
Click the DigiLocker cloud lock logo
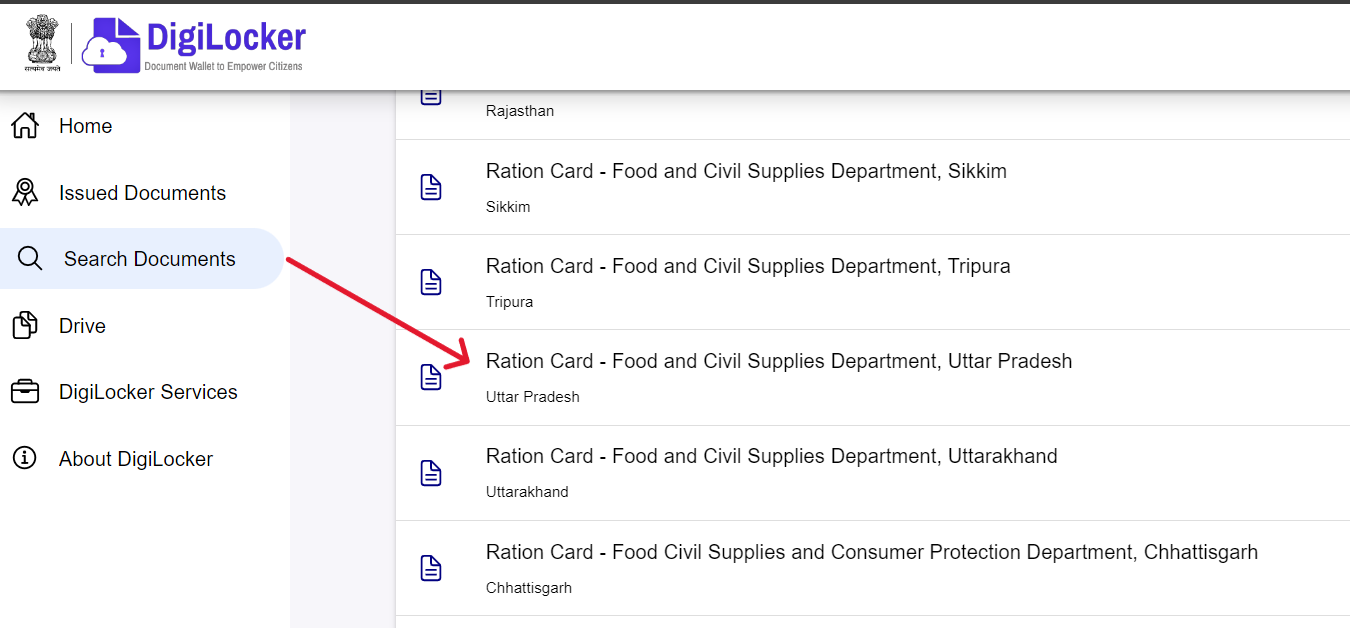click(110, 44)
